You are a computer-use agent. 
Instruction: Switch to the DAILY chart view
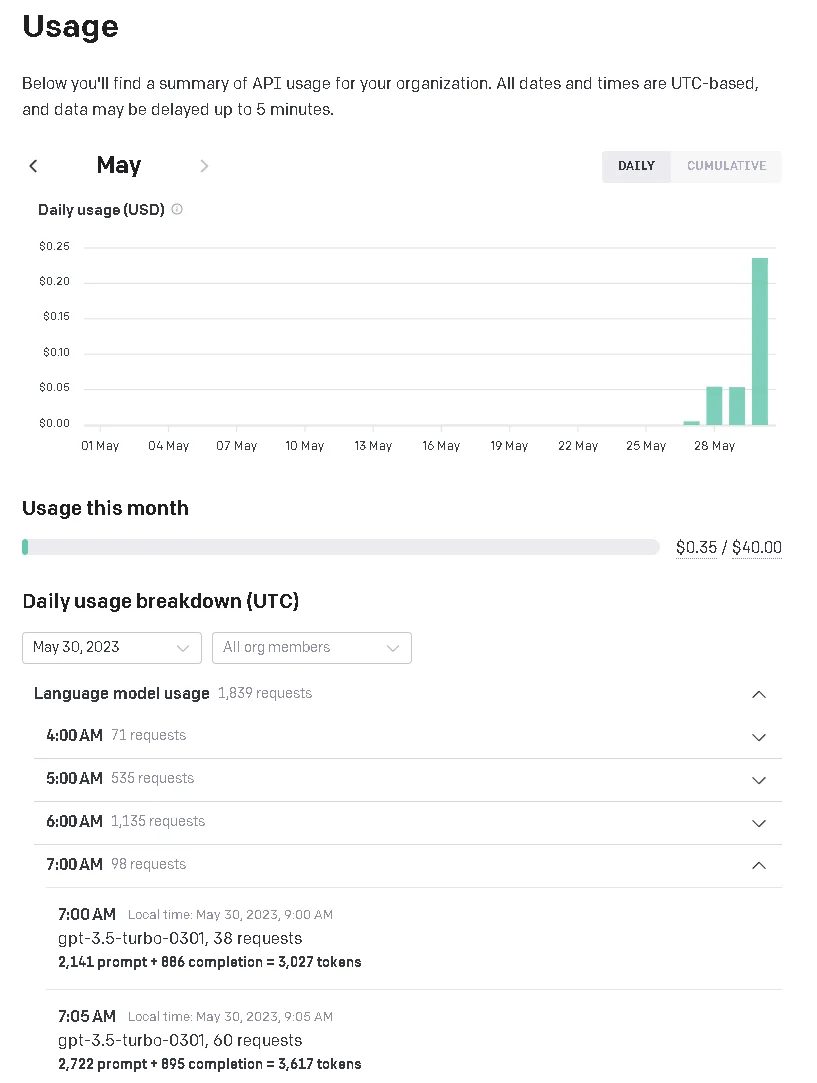(x=636, y=166)
